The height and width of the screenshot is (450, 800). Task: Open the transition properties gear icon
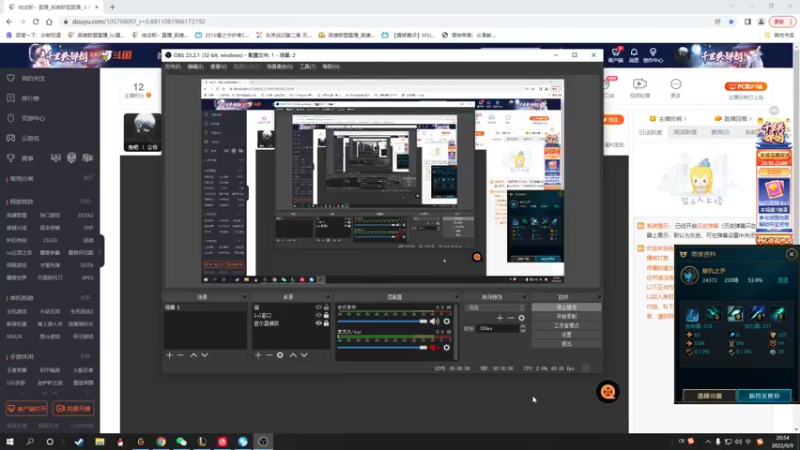point(521,318)
